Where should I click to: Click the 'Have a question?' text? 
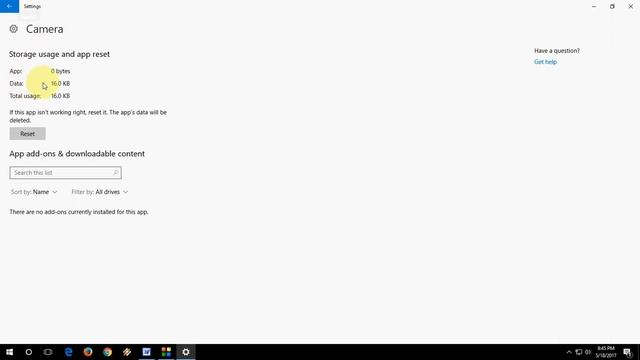(x=557, y=51)
